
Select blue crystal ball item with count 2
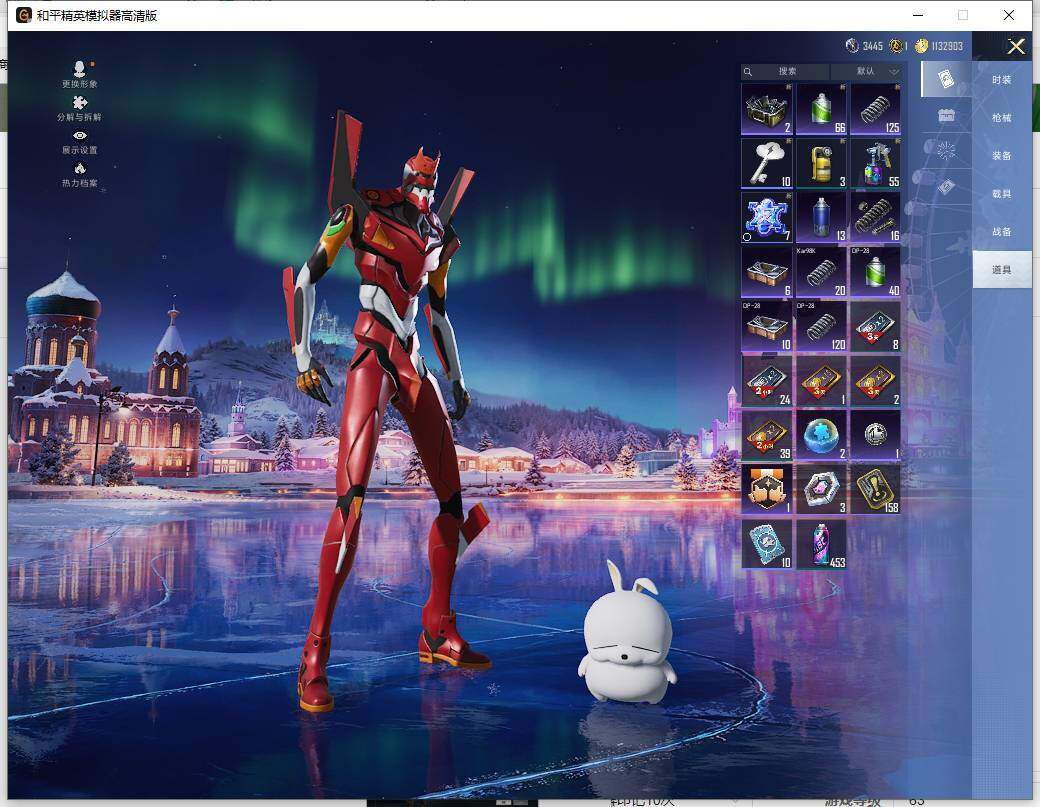click(821, 435)
